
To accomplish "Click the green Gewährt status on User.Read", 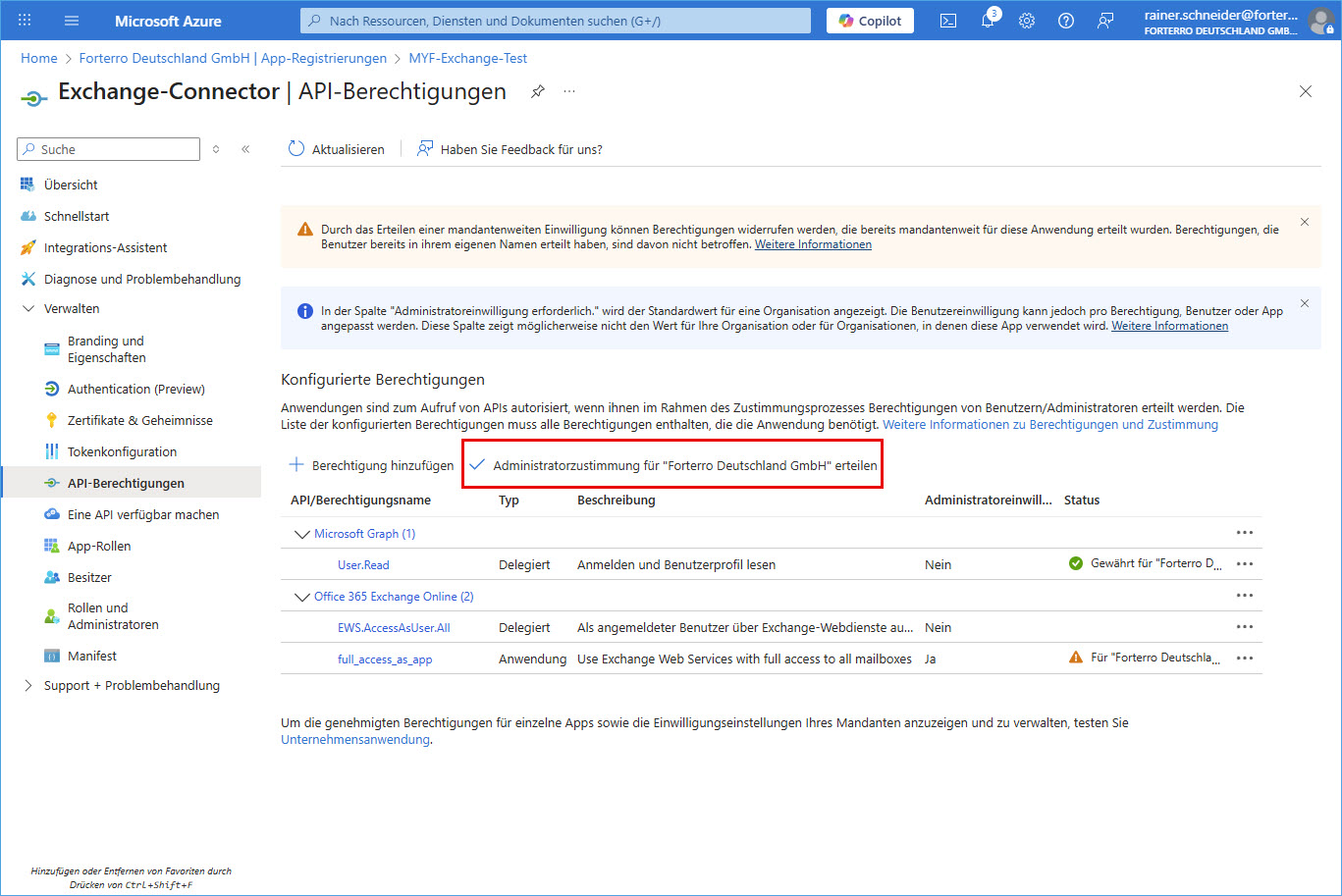I will 1146,563.
